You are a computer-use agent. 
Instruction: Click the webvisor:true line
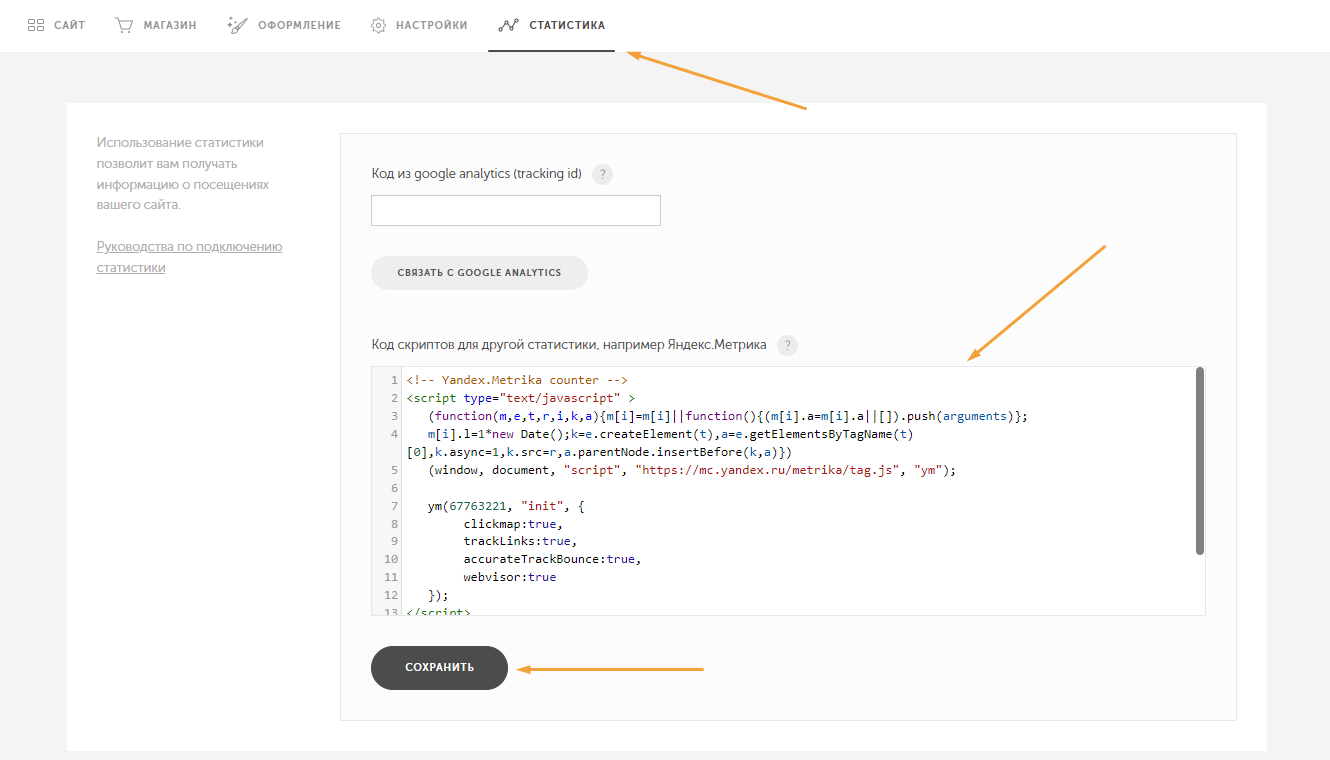[x=510, y=578]
